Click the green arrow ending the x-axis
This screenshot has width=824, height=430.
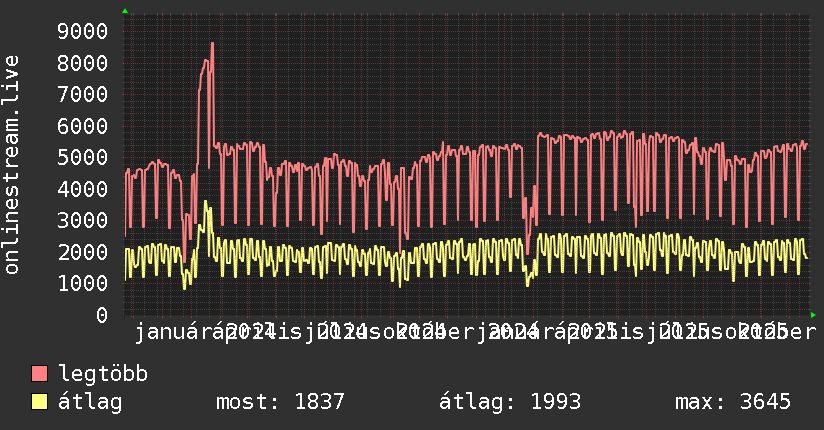coord(813,315)
